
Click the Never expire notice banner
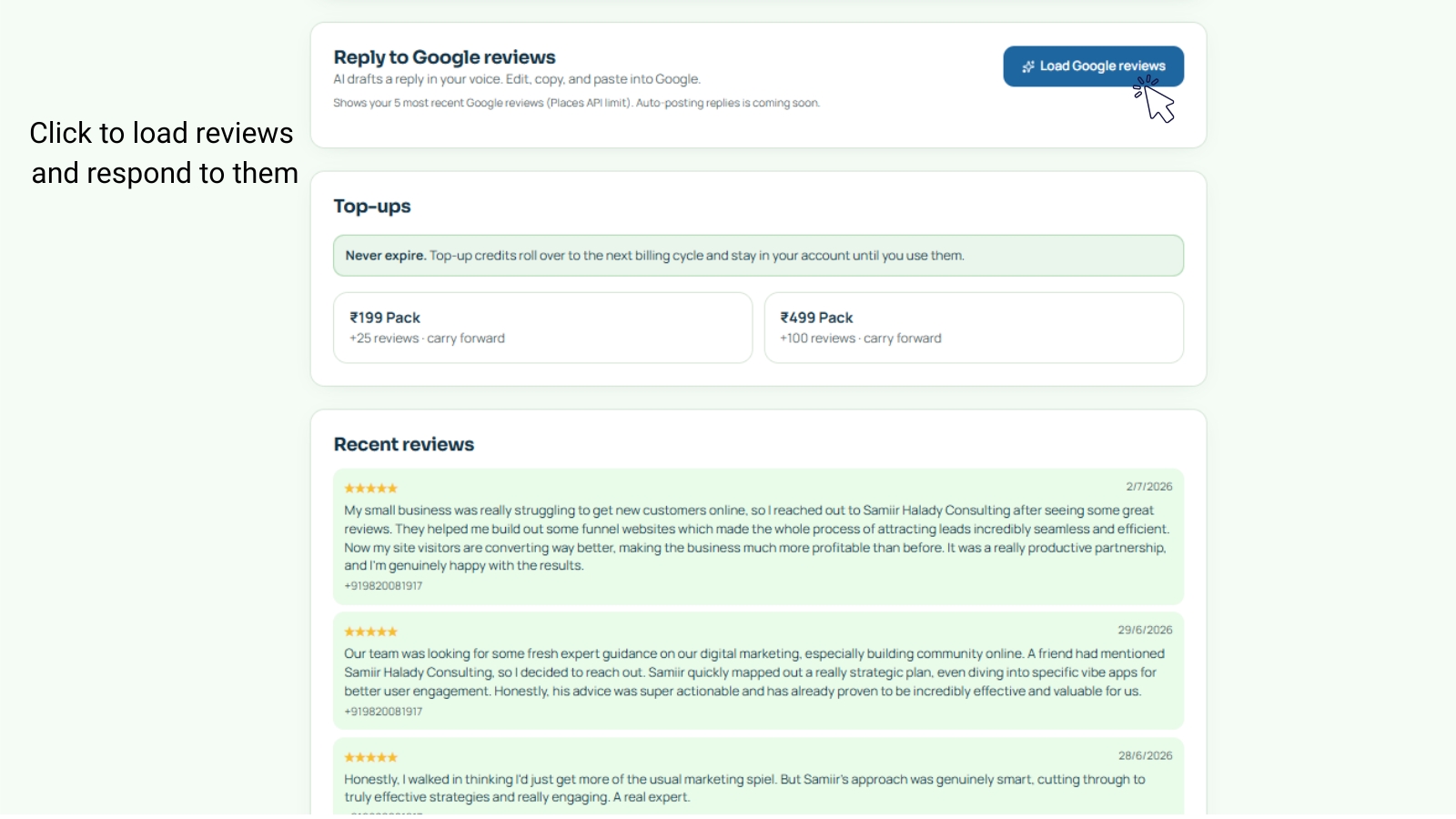click(758, 256)
